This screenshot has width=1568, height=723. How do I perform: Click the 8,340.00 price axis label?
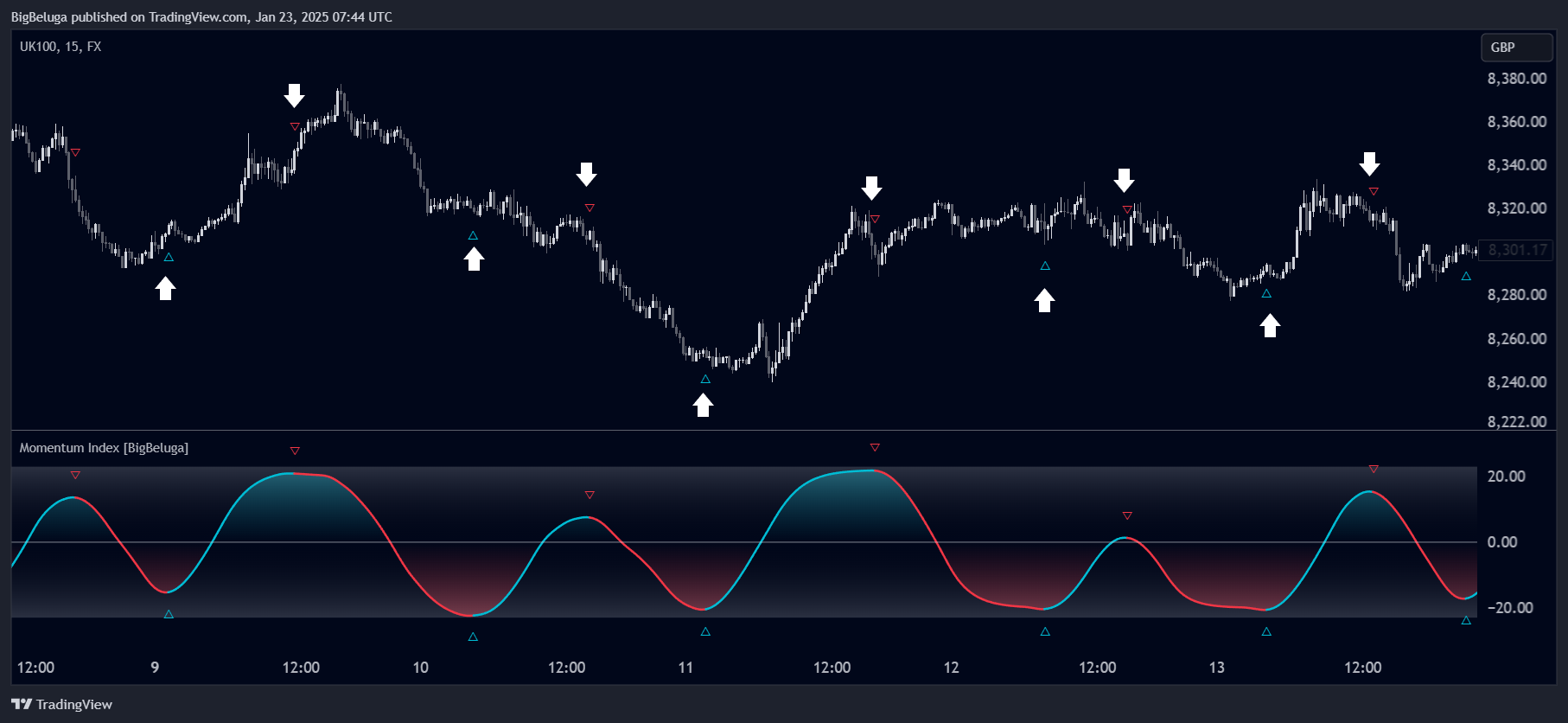(x=1517, y=165)
